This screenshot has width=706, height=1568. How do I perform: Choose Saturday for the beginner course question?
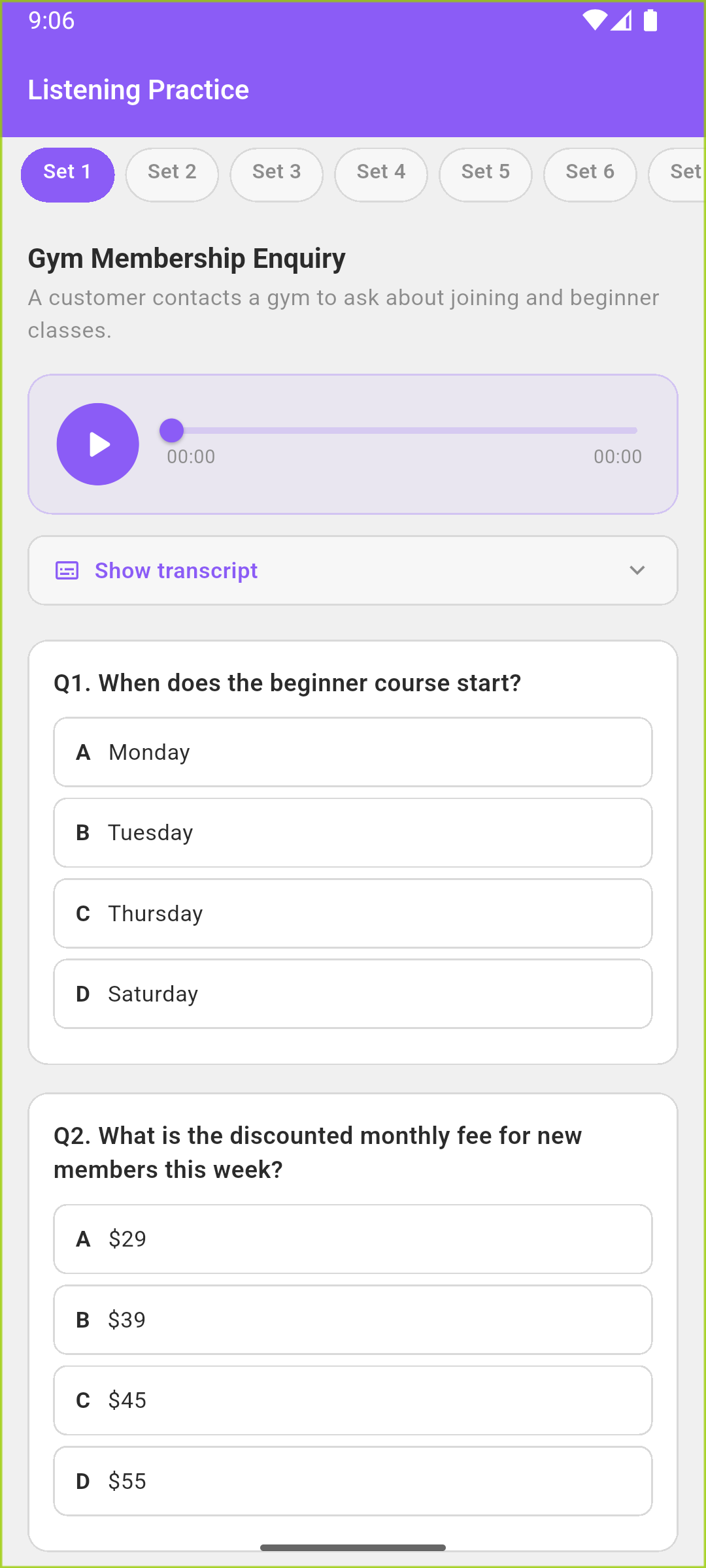click(352, 993)
